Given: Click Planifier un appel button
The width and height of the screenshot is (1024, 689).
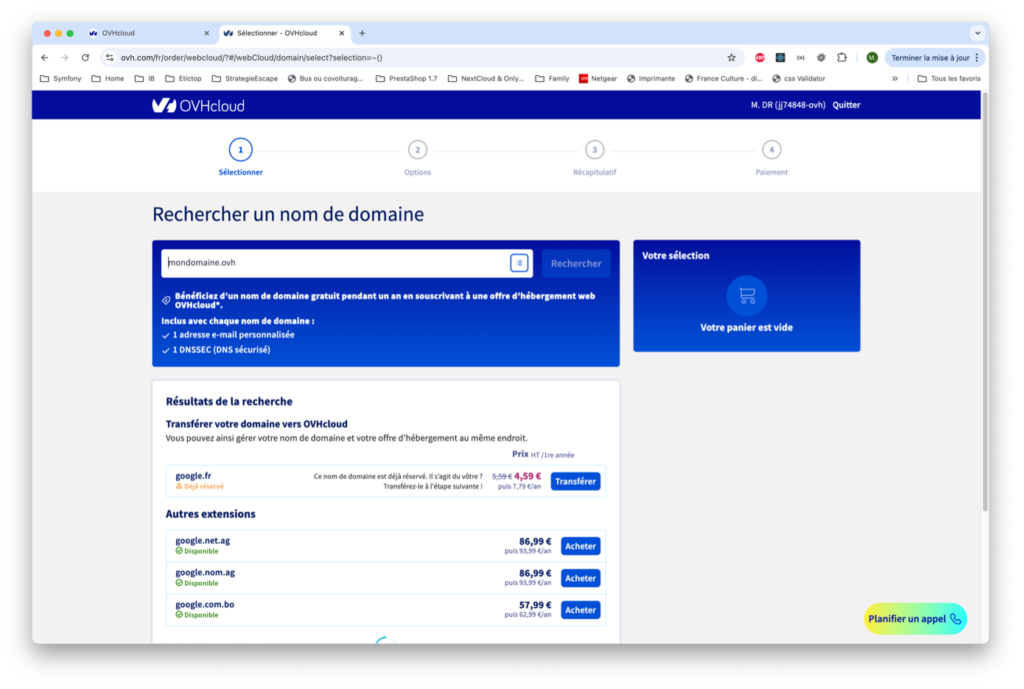Looking at the screenshot, I should [x=915, y=618].
